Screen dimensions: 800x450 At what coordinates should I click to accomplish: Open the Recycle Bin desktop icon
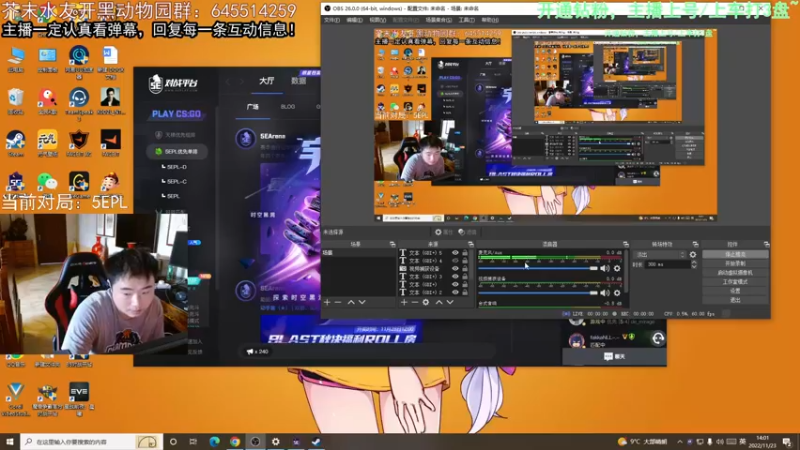pos(16,101)
